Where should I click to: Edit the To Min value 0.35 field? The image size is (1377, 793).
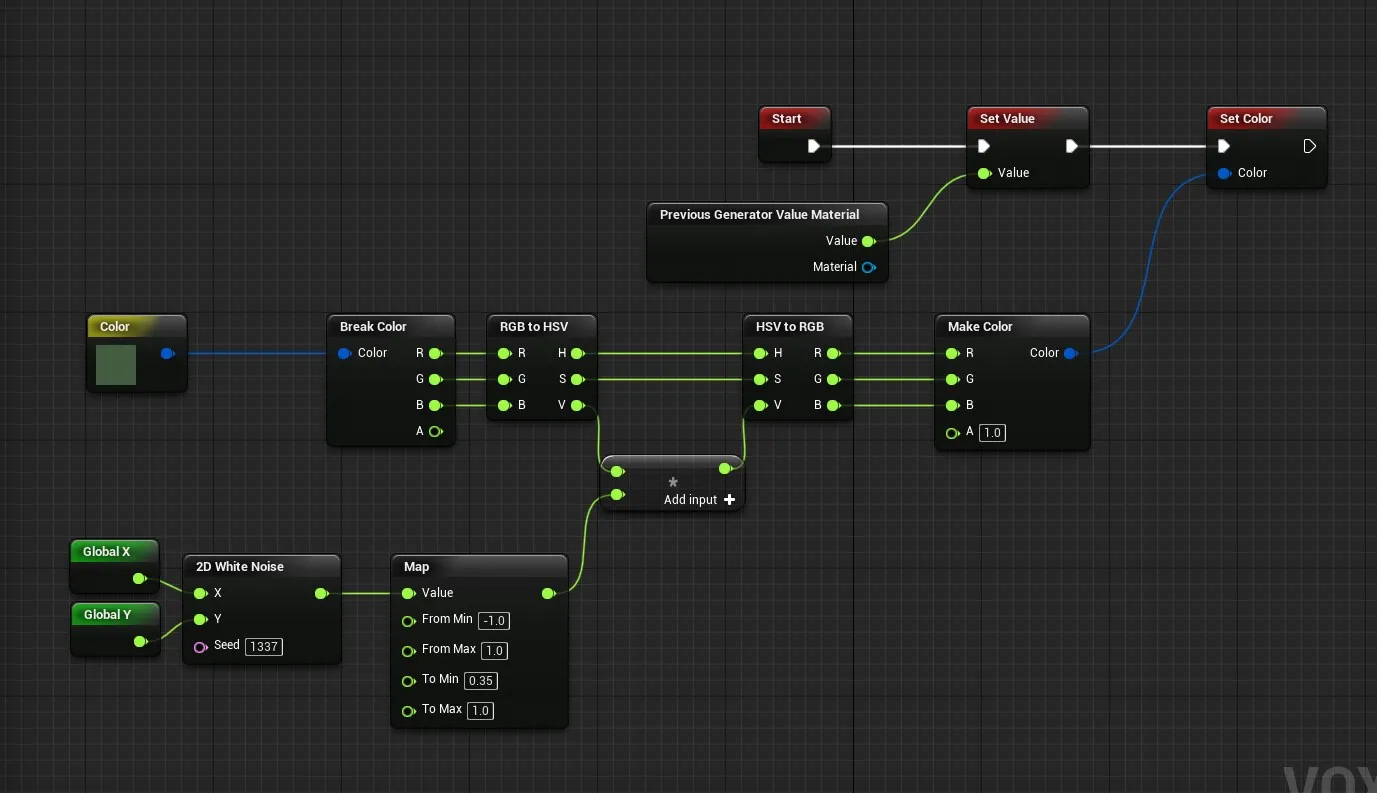(481, 680)
